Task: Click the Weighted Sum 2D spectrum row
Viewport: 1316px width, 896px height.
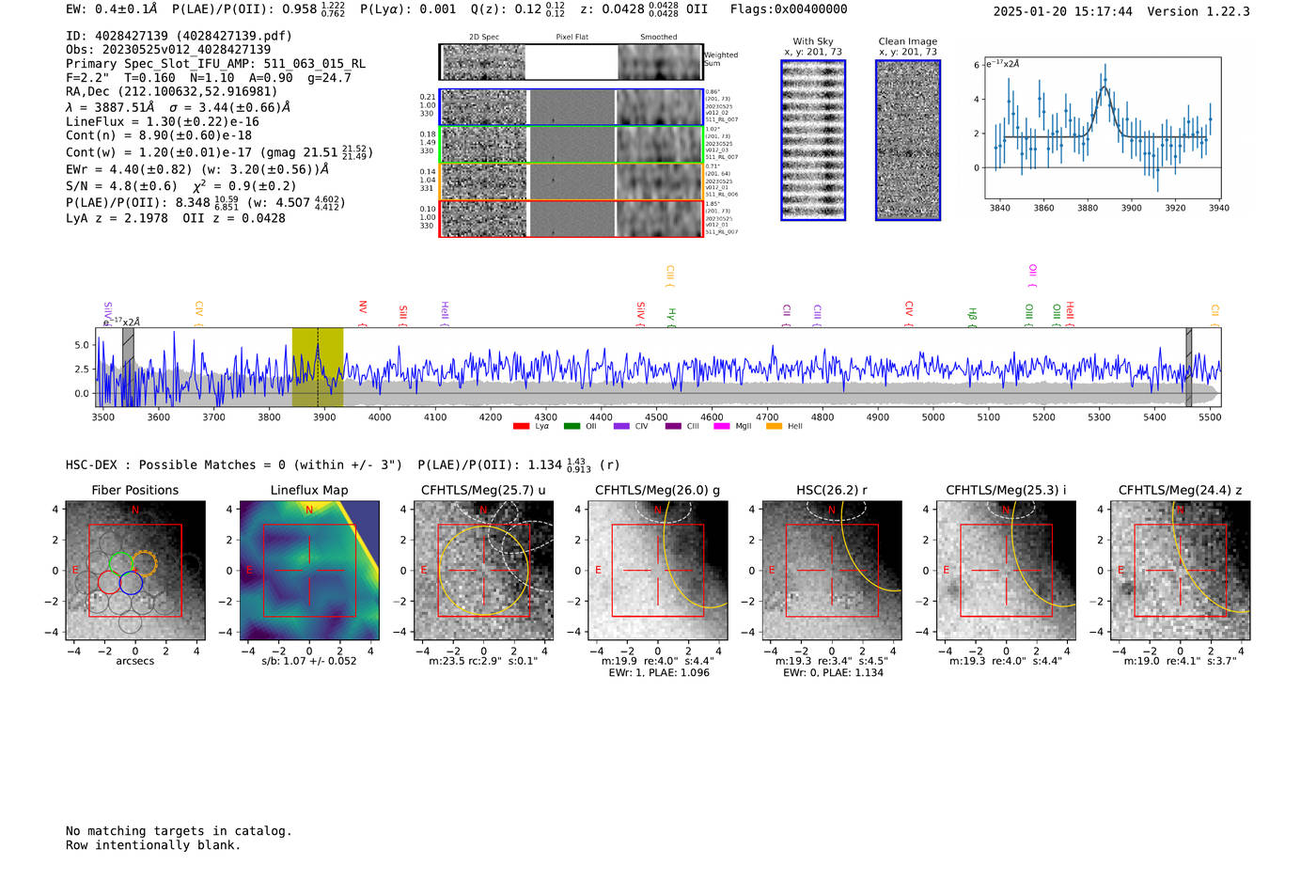Action: 571,62
